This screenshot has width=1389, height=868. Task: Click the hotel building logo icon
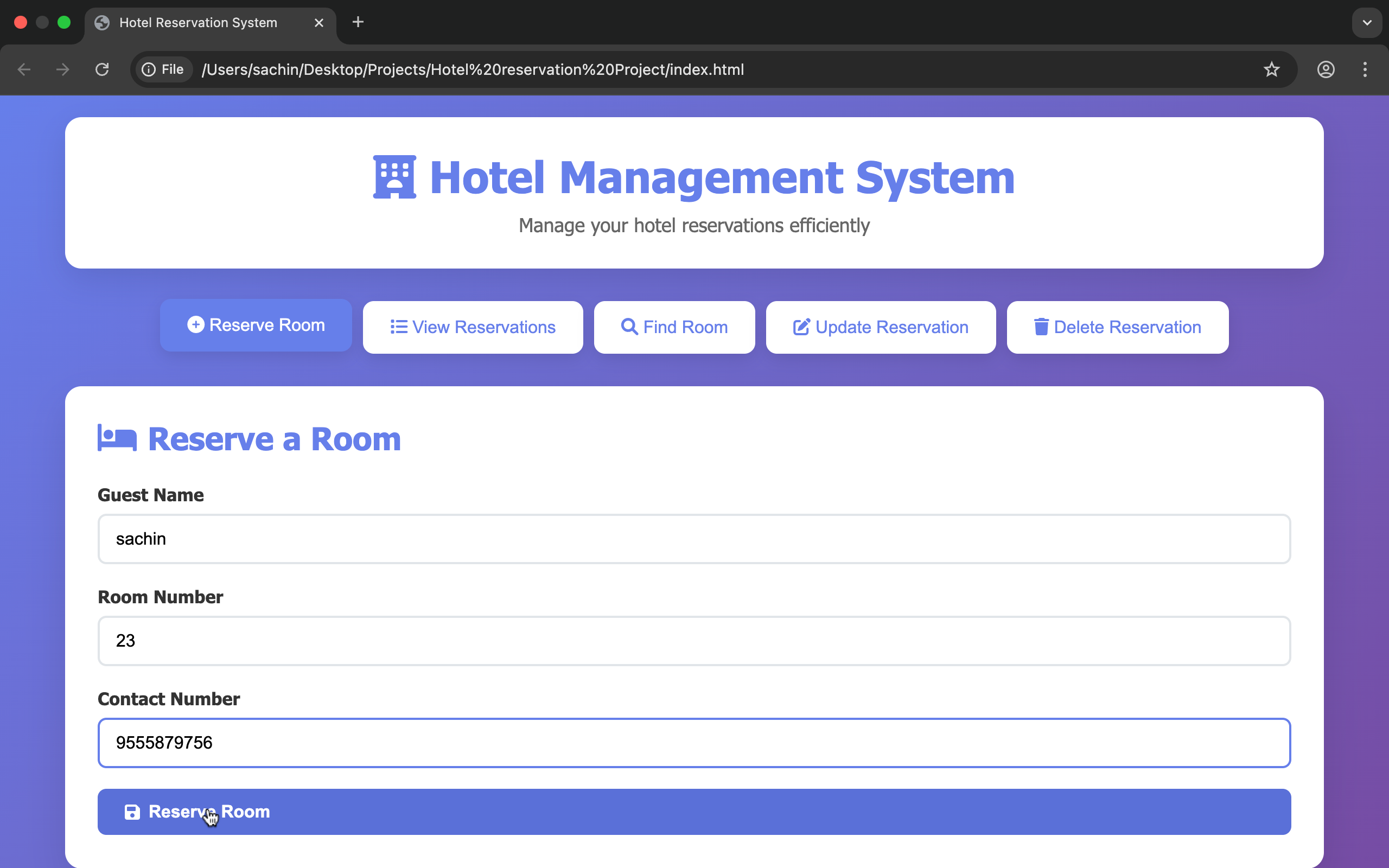(394, 177)
